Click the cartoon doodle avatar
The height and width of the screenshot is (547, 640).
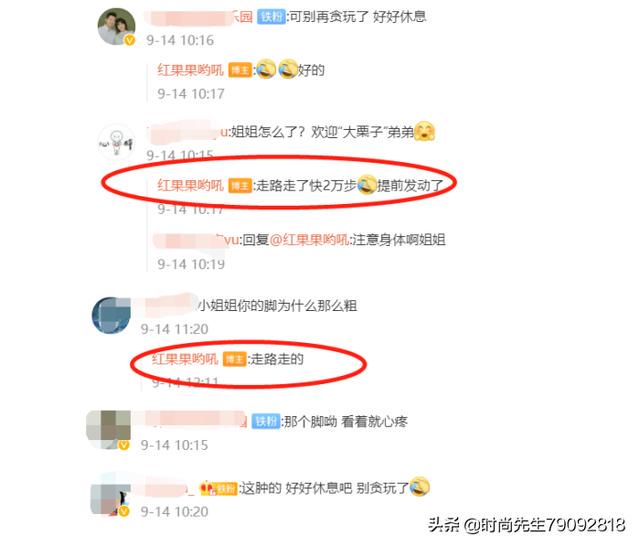116,142
